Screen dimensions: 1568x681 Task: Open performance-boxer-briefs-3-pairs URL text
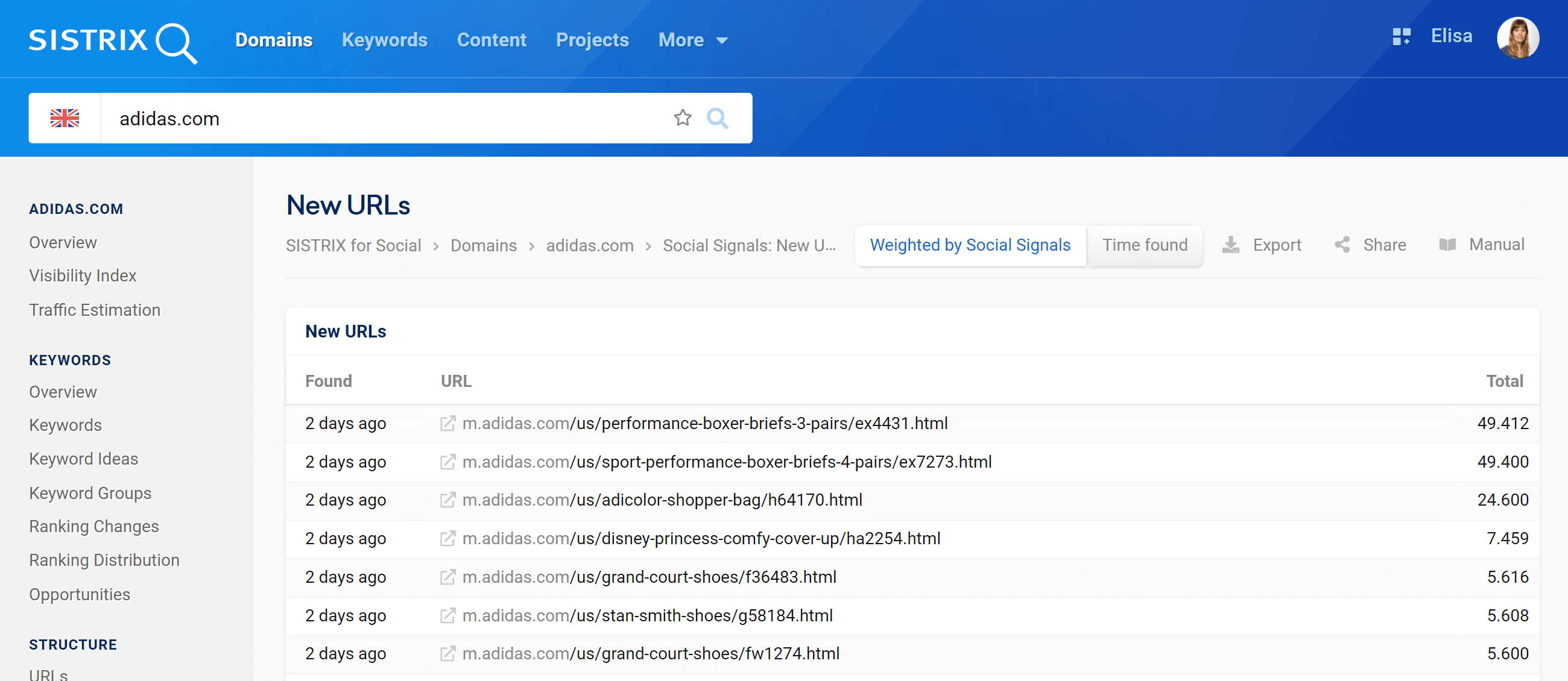[x=705, y=423]
